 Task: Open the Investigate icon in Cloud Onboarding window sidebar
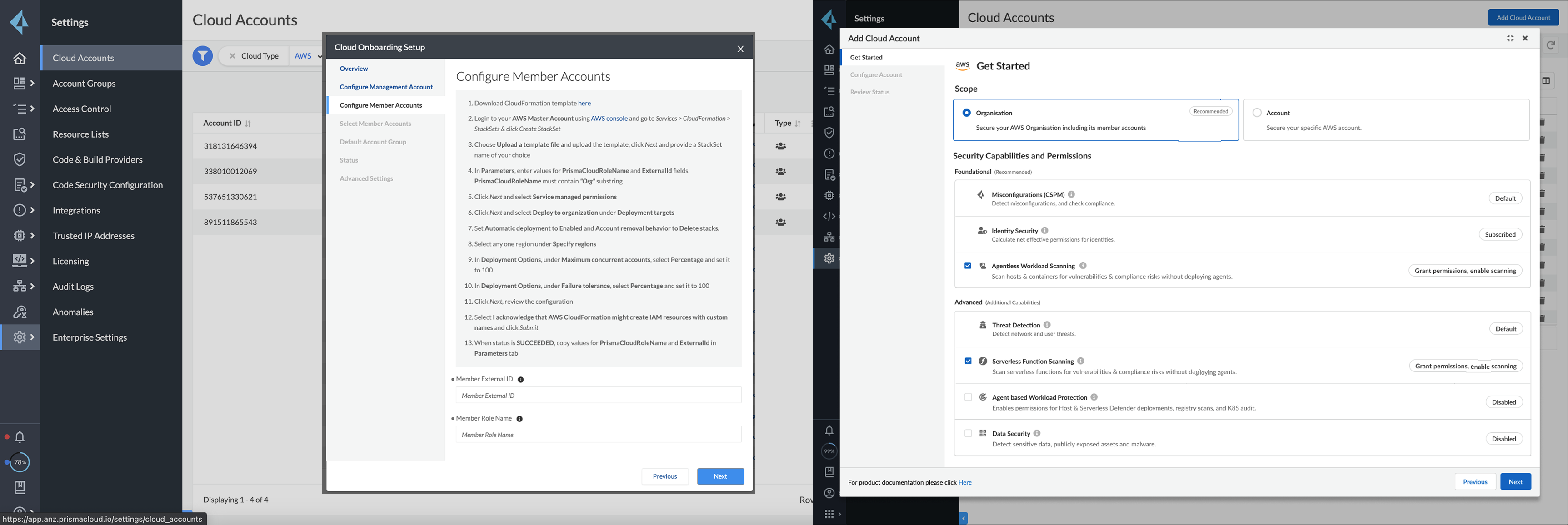coord(20,134)
